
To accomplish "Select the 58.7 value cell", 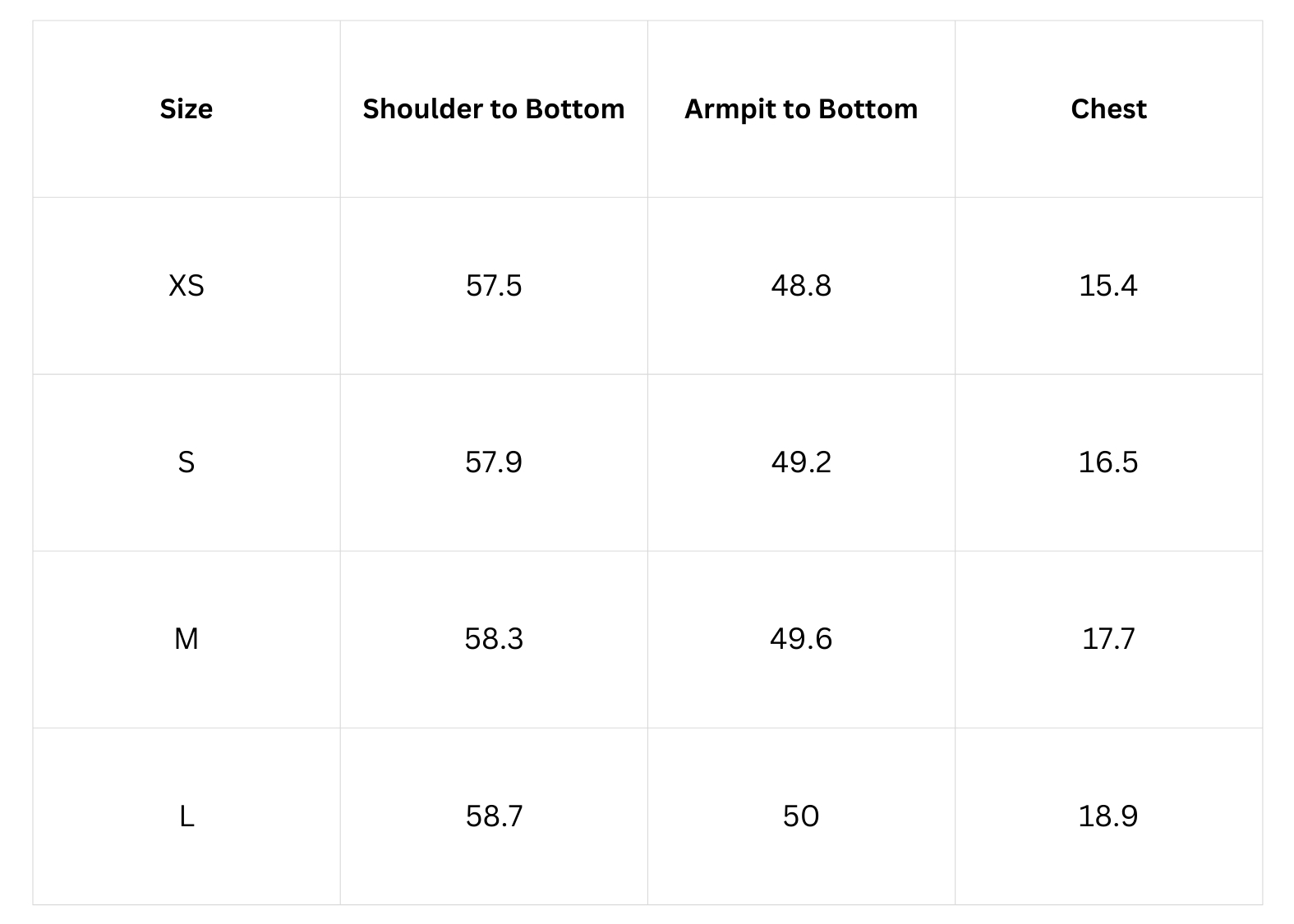I will 494,816.
